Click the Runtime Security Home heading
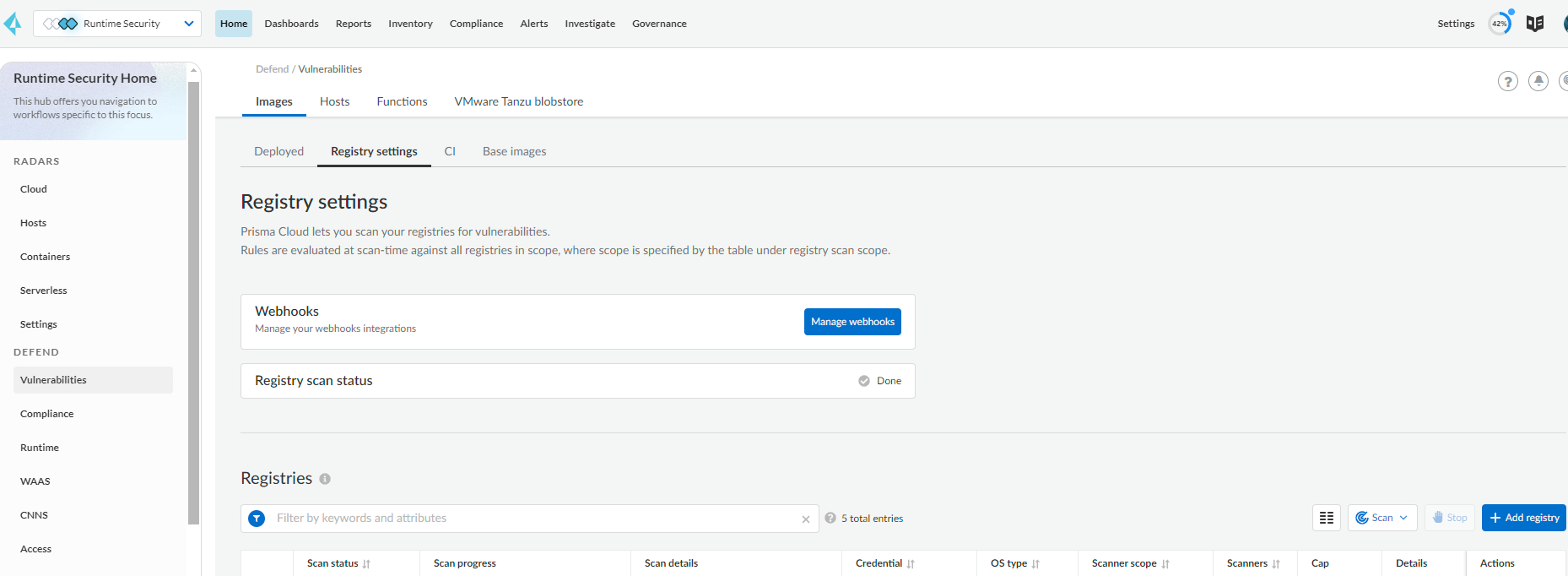 point(85,78)
